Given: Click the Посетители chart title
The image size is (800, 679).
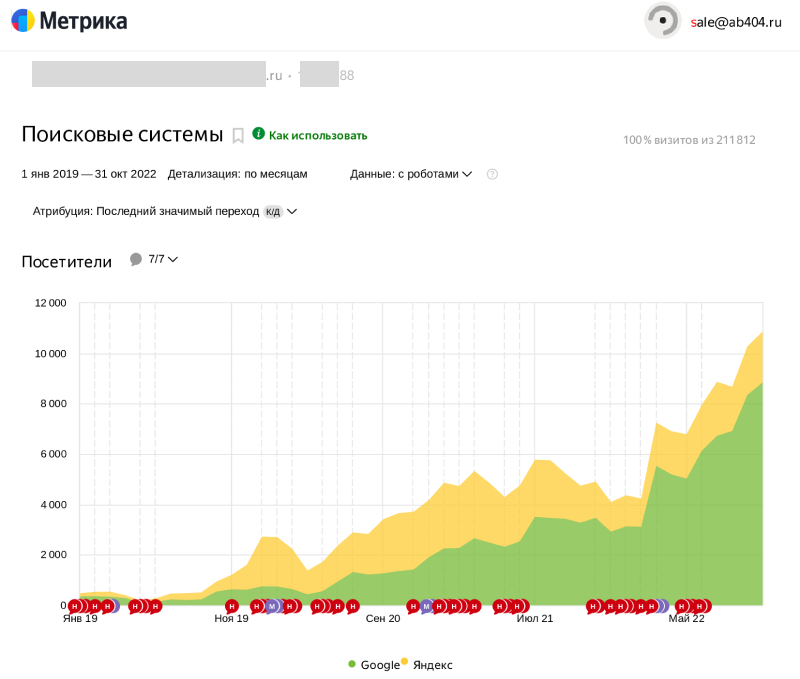Looking at the screenshot, I should [67, 262].
